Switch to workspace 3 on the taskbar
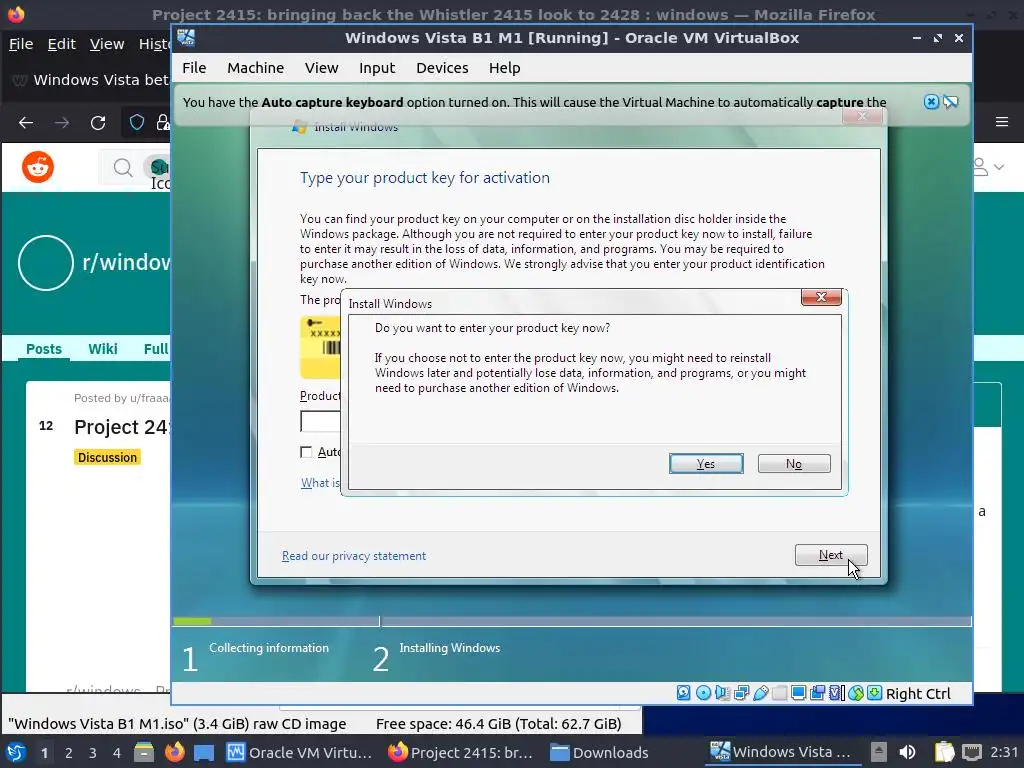The image size is (1024, 768). (x=93, y=753)
